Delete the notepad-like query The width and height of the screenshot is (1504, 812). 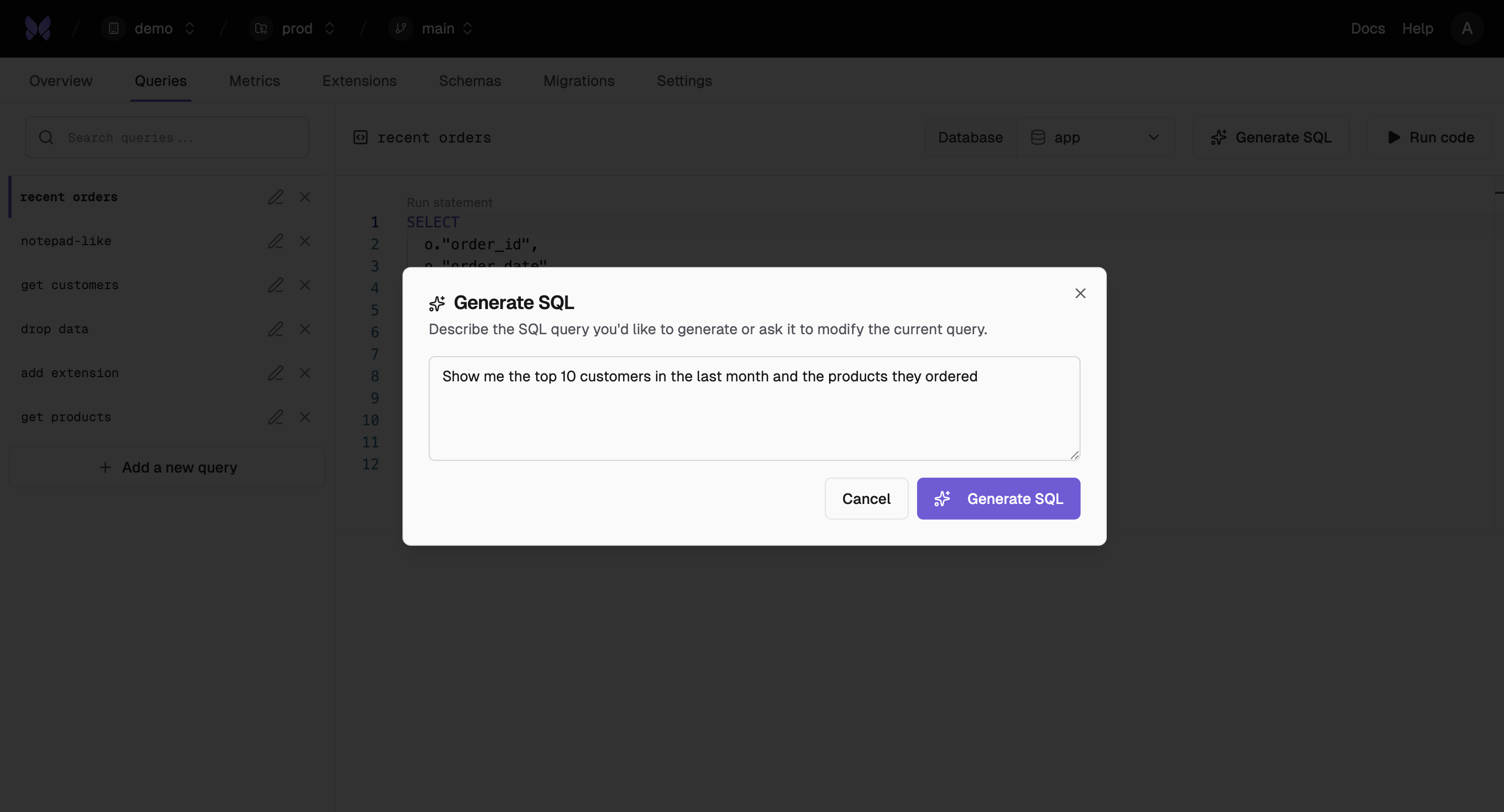(x=305, y=241)
